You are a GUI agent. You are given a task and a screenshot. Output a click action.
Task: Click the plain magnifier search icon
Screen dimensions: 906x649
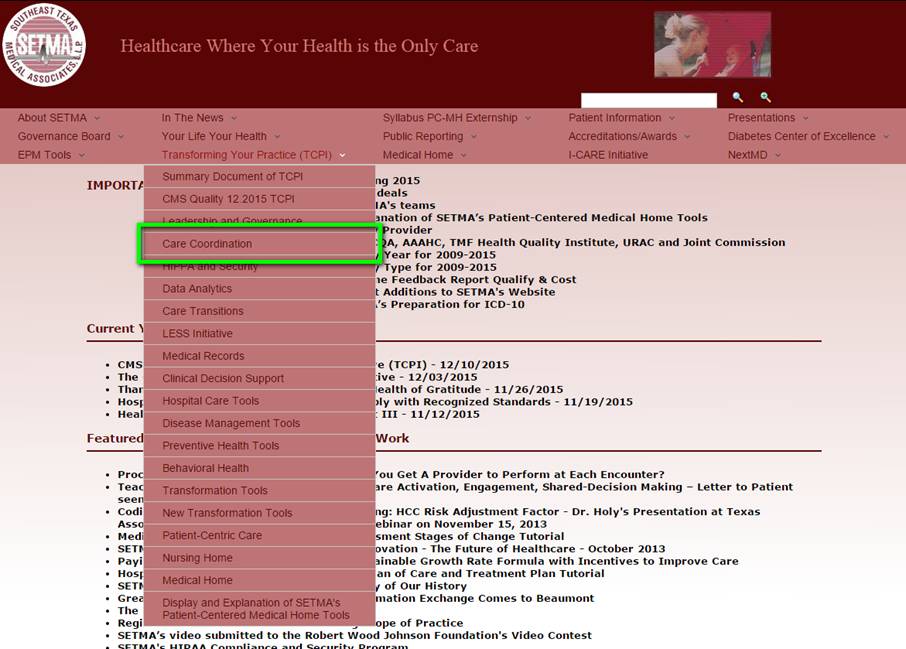[x=737, y=97]
